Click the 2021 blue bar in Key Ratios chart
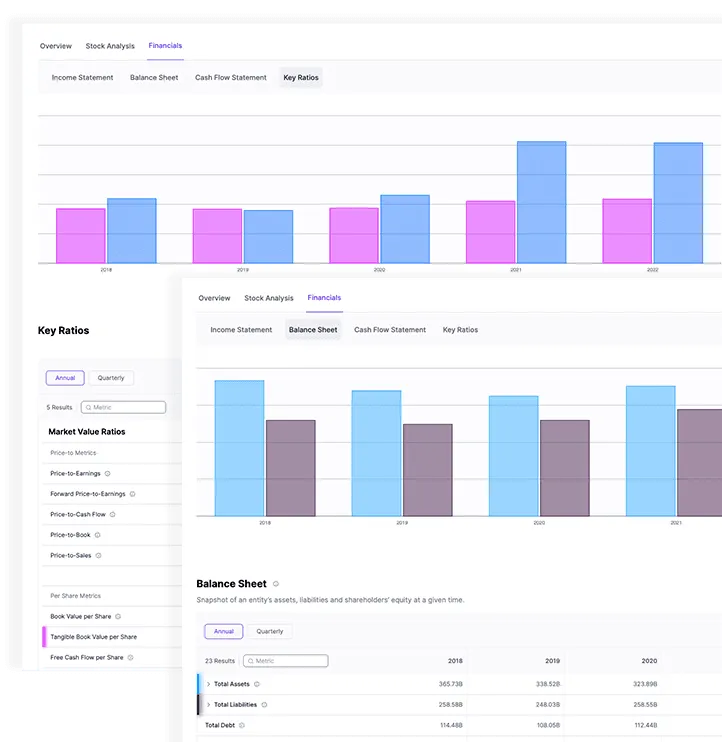 pos(541,202)
